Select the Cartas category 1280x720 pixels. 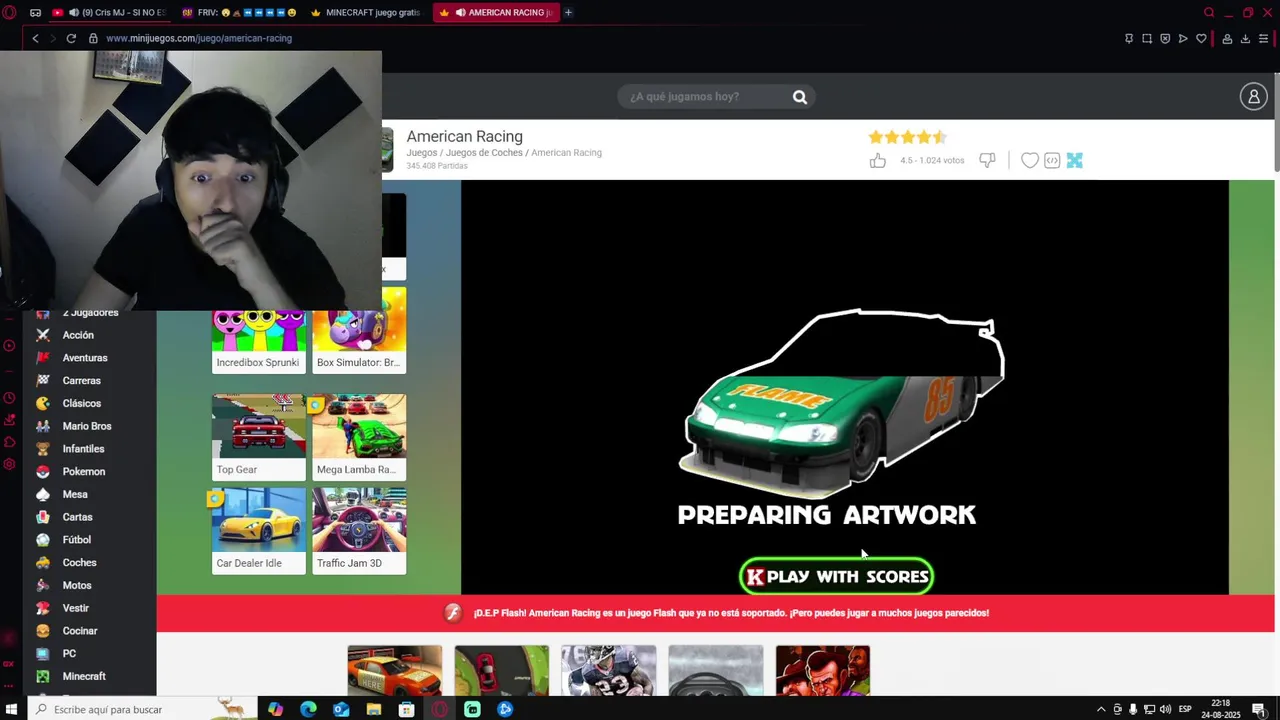coord(77,517)
